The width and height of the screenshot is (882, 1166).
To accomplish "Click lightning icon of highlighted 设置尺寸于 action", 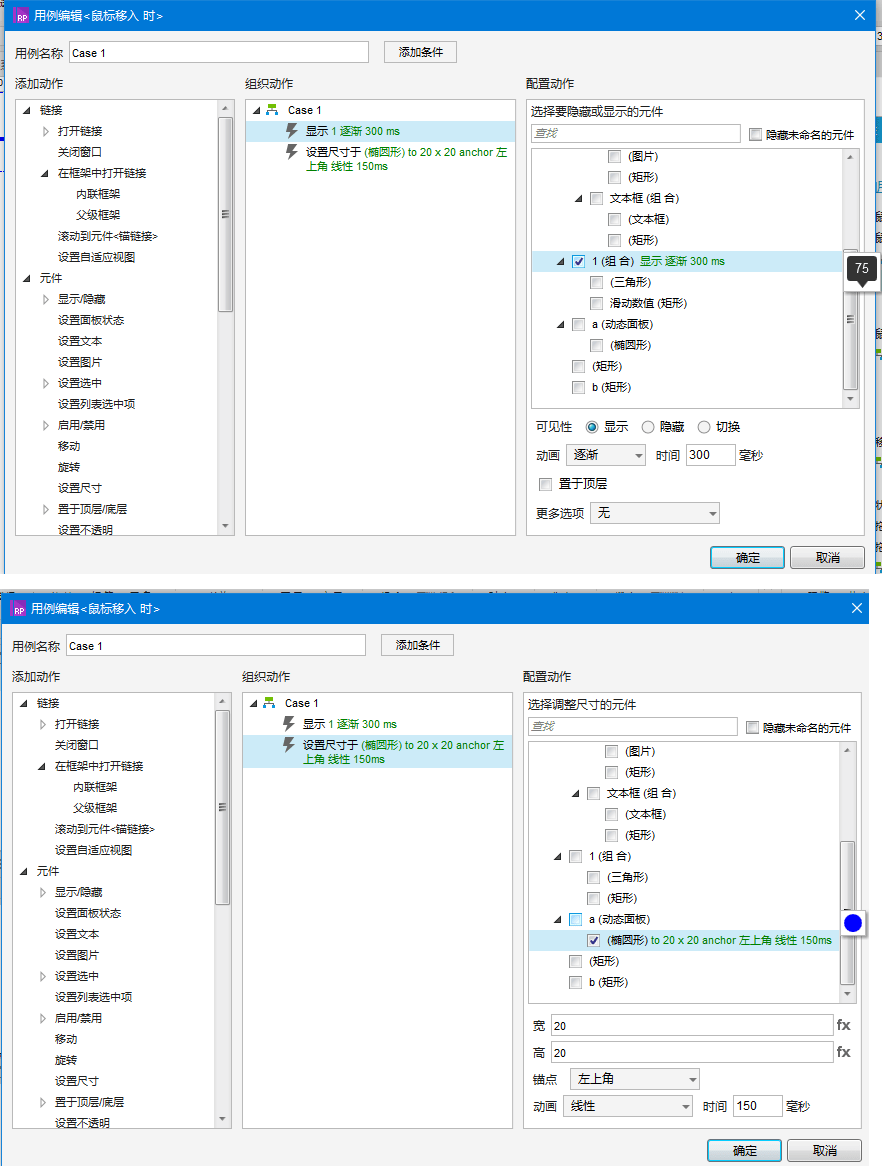I will click(x=289, y=745).
